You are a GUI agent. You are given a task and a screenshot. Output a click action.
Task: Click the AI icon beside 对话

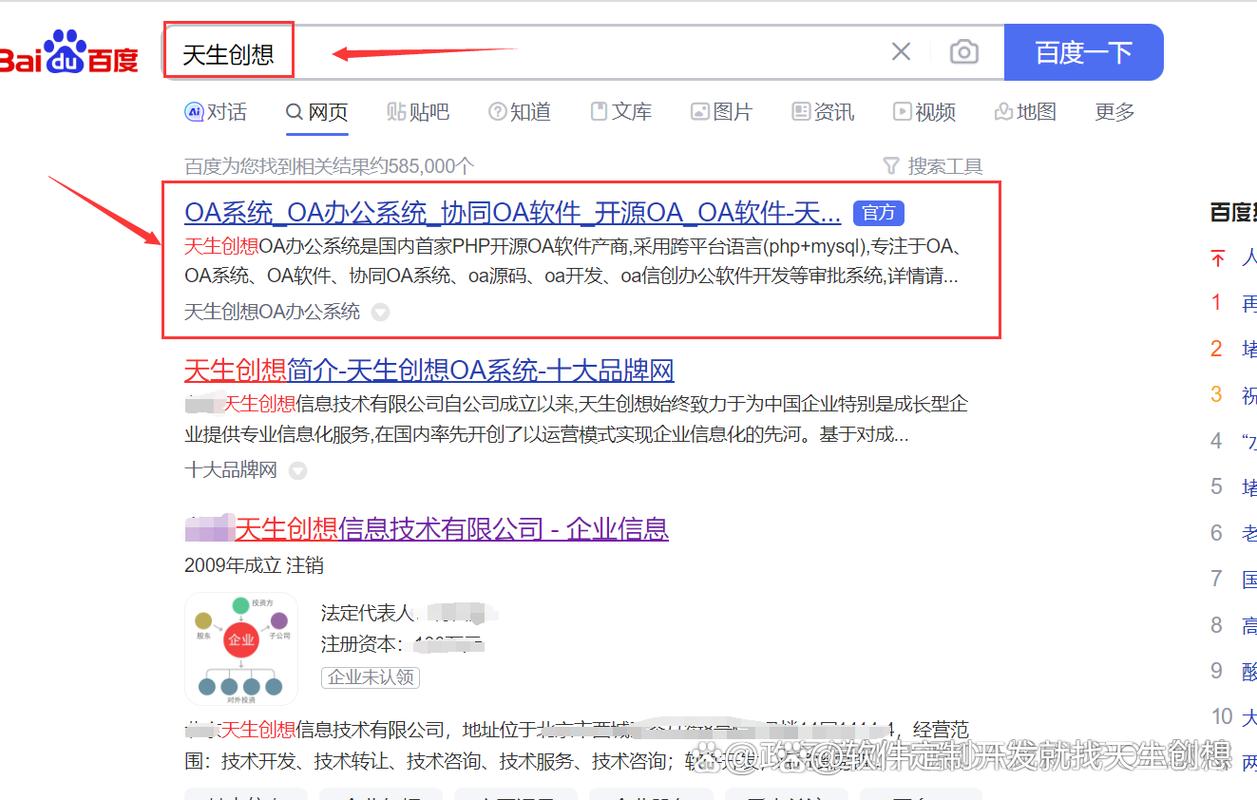[196, 113]
